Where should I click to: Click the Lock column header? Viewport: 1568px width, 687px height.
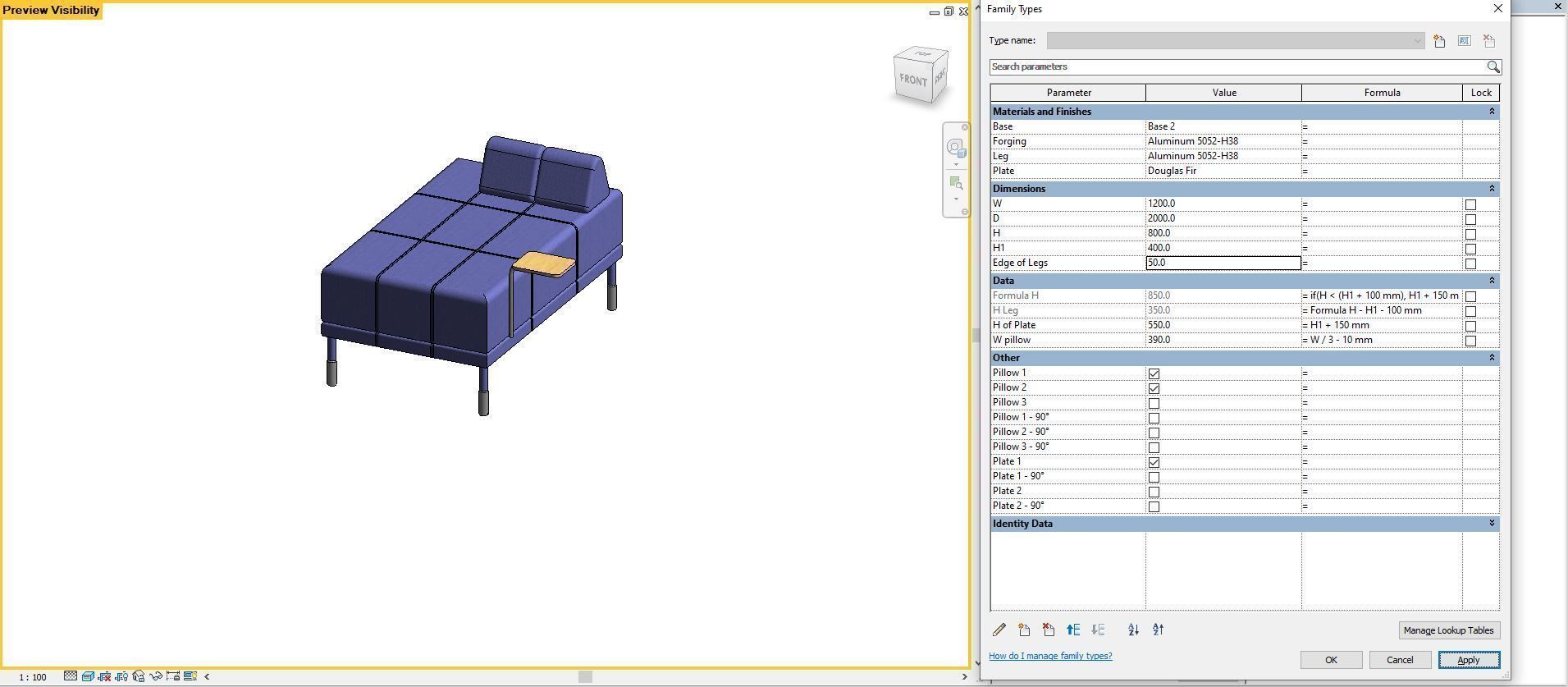coord(1481,93)
